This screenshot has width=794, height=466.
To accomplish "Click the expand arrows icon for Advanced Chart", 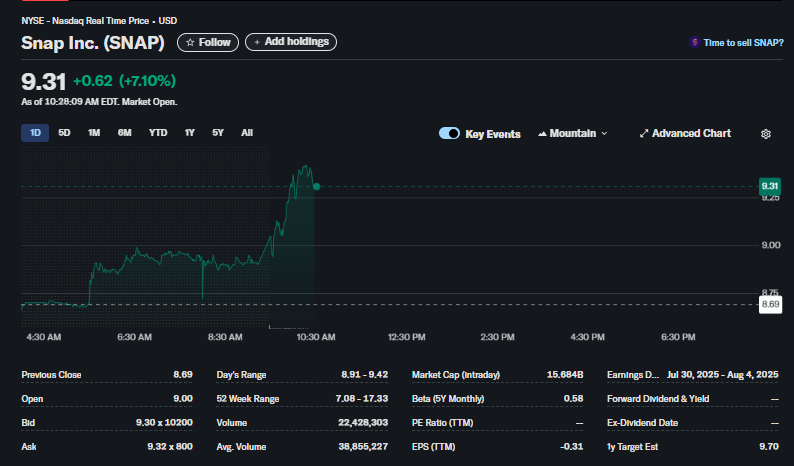I will (644, 134).
